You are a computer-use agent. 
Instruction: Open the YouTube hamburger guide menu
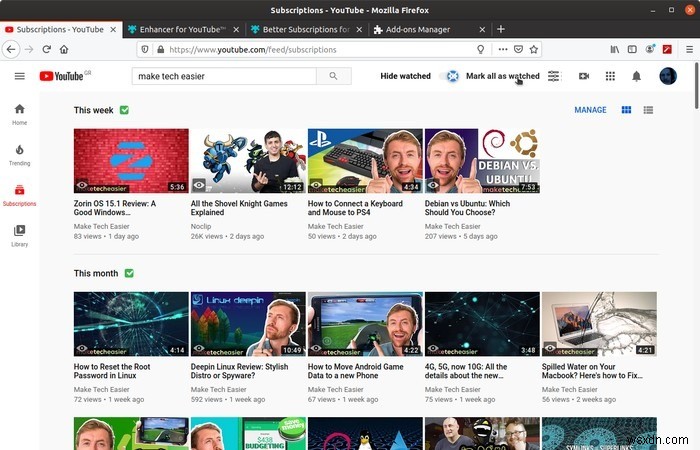point(20,76)
